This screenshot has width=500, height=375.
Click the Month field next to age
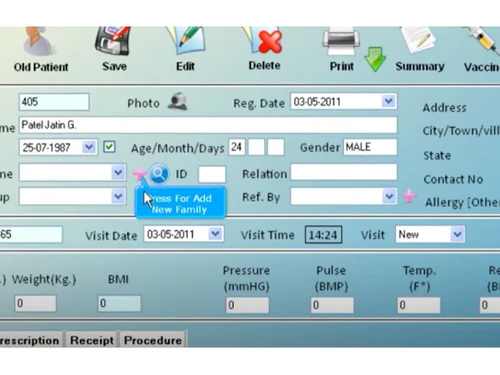[256, 147]
